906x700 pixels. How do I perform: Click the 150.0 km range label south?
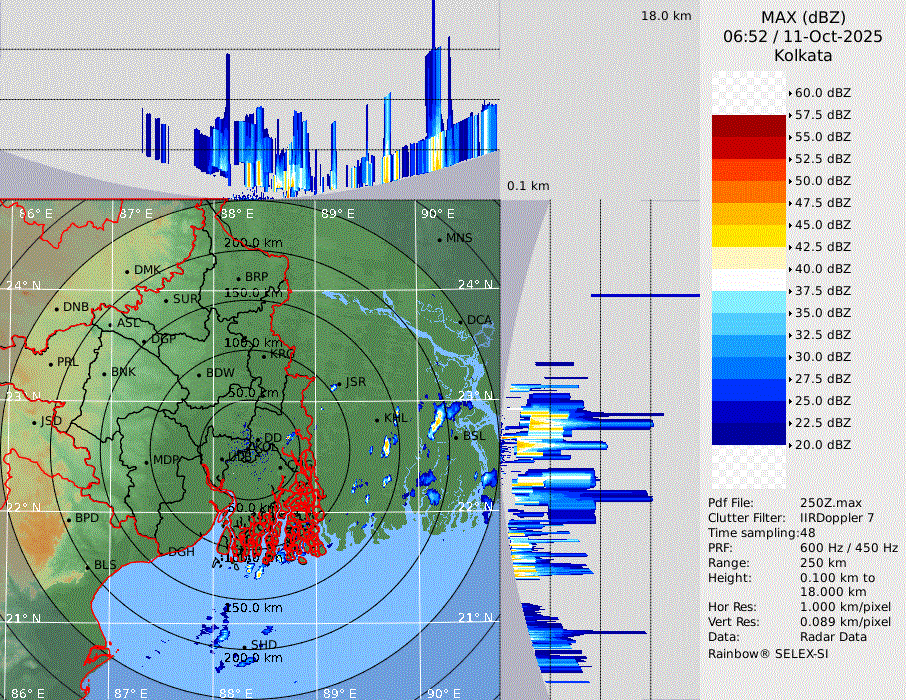pos(252,608)
